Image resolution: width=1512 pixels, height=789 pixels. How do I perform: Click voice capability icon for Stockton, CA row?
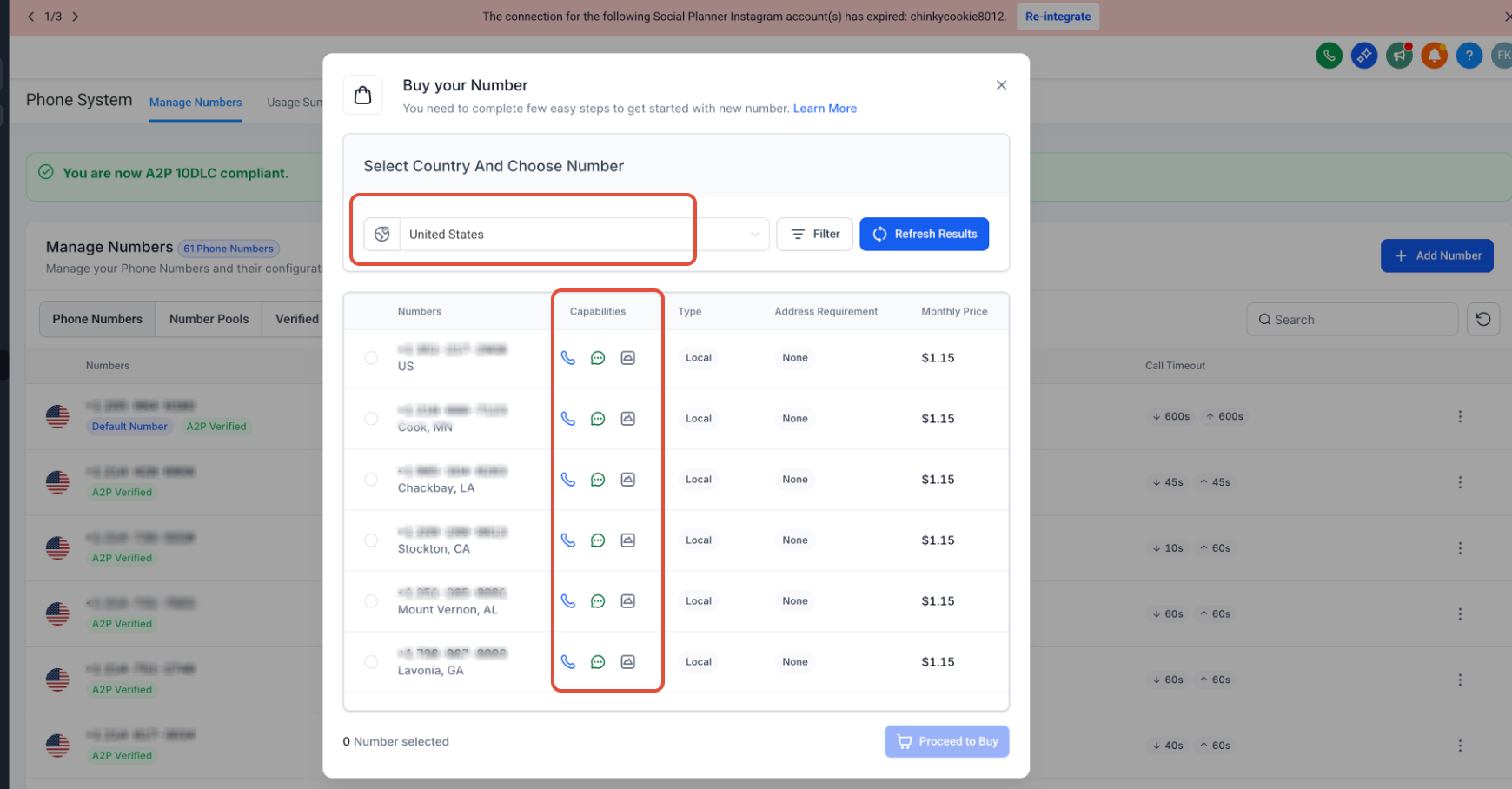coord(568,540)
